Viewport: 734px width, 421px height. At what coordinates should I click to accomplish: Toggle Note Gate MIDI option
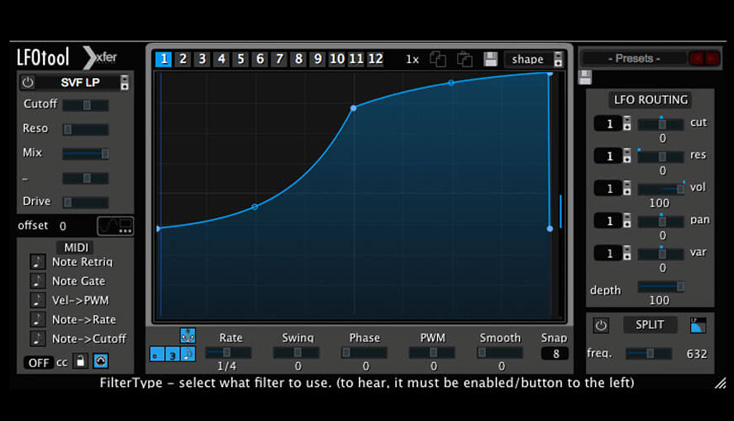tap(37, 281)
